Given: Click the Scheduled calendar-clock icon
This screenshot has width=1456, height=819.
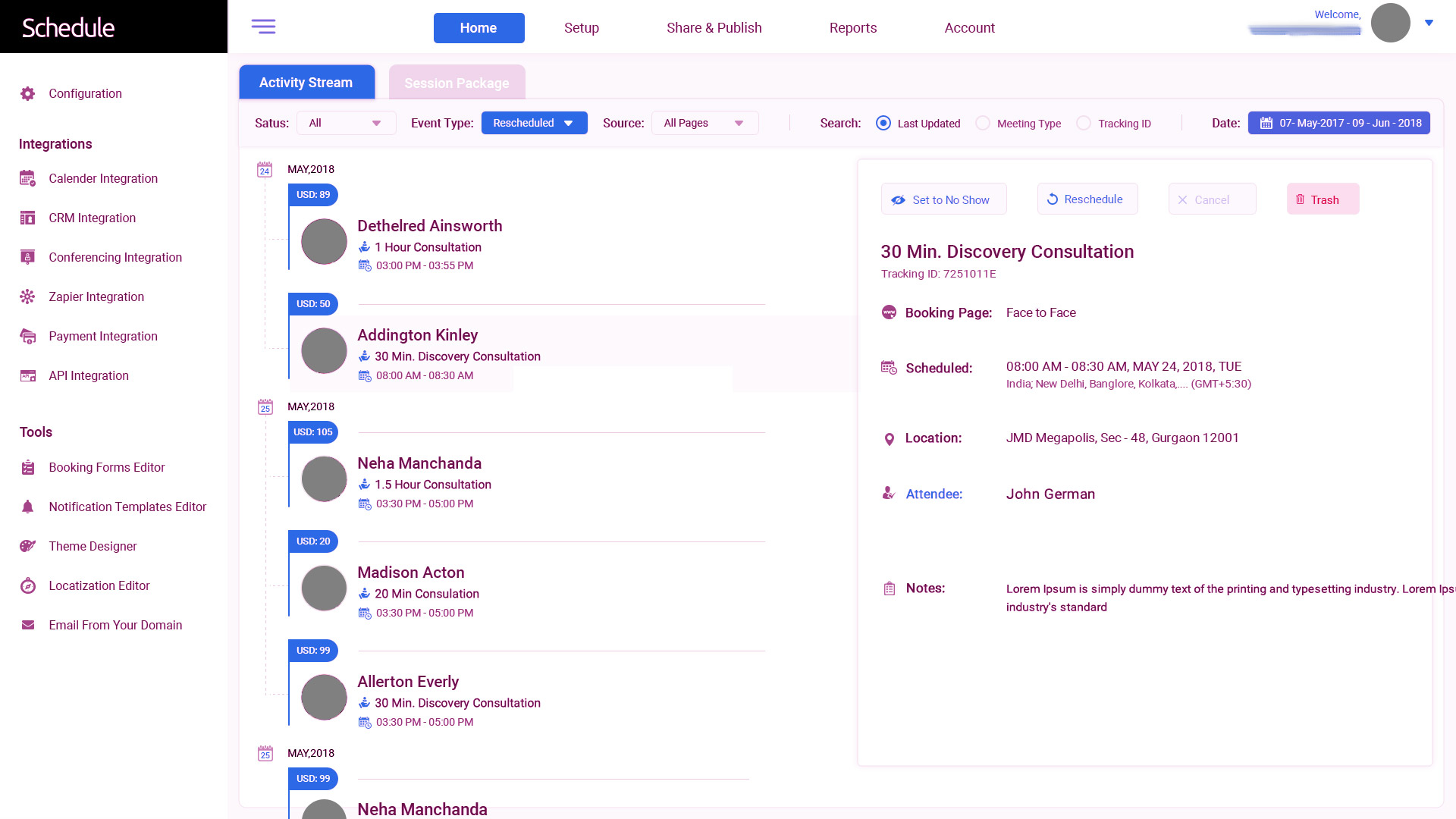Looking at the screenshot, I should tap(889, 368).
